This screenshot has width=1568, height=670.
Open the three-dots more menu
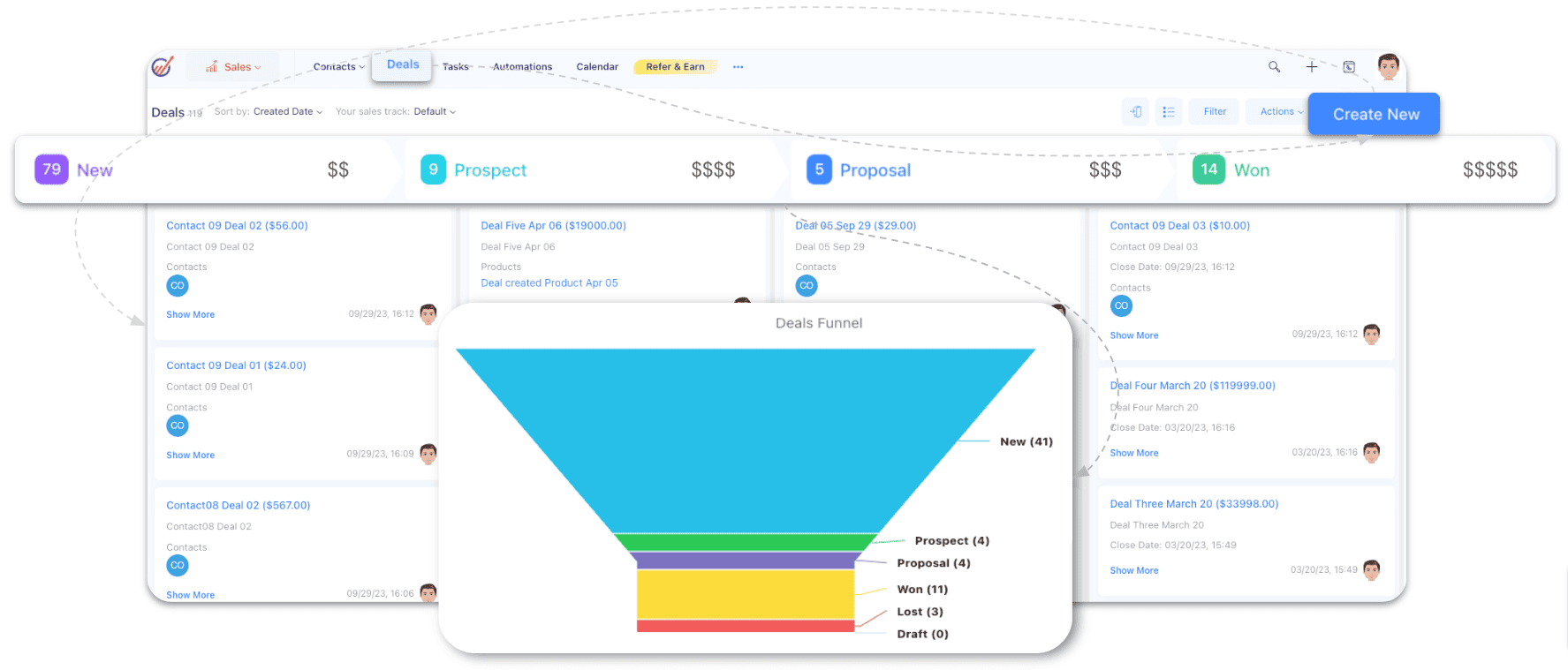(x=738, y=67)
